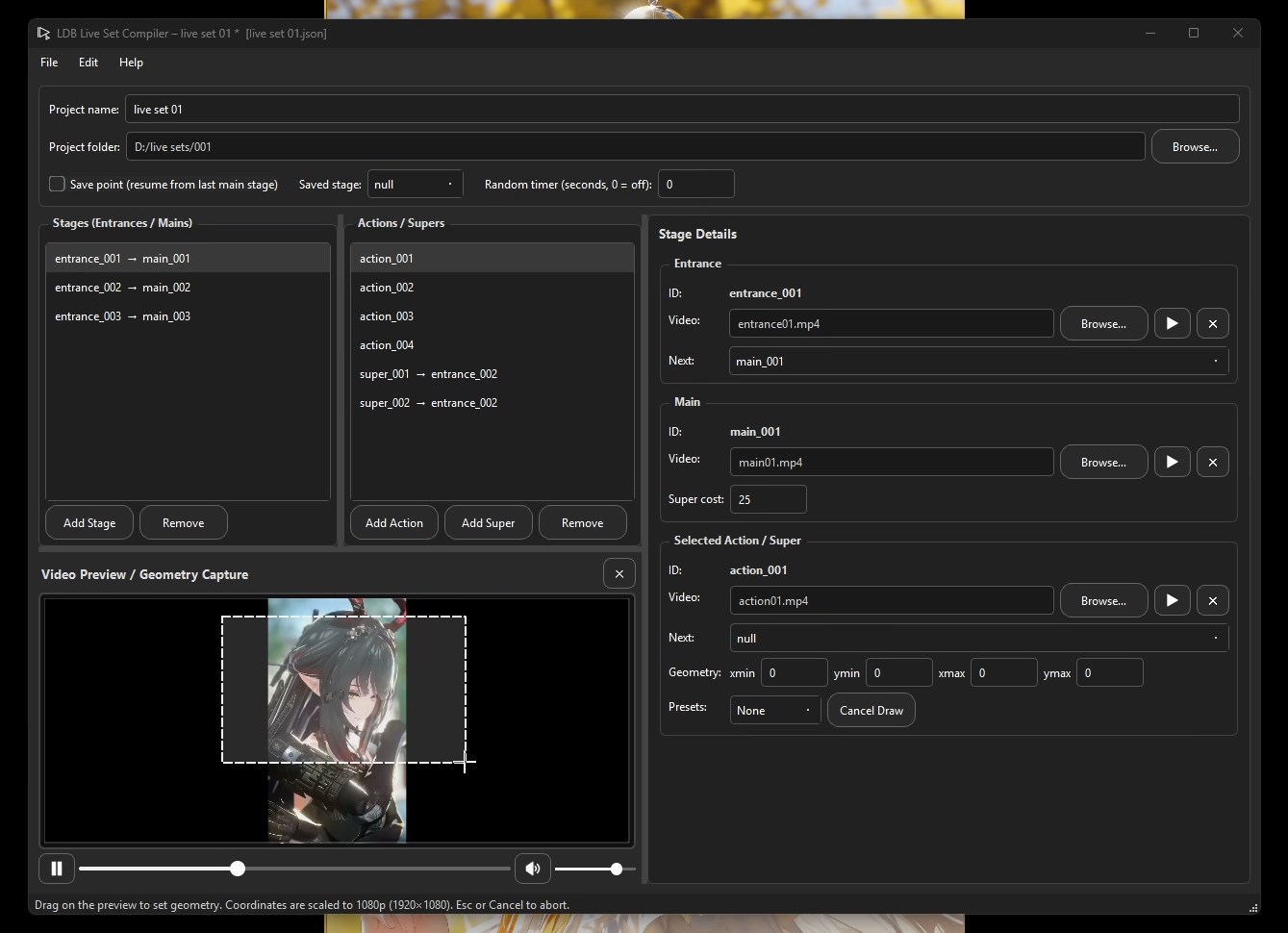Click the volume slider handle
Screen dimensions: 1288x933
[x=617, y=869]
